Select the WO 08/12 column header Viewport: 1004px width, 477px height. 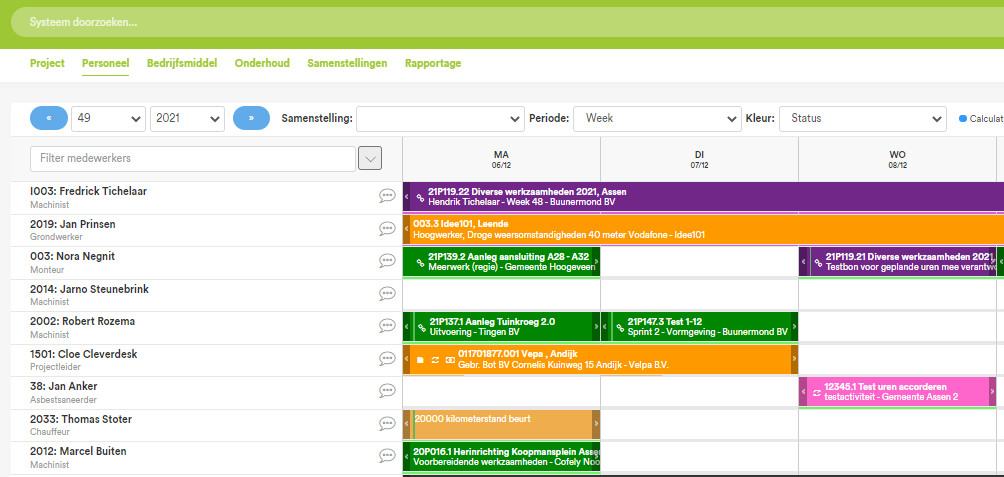[x=897, y=159]
